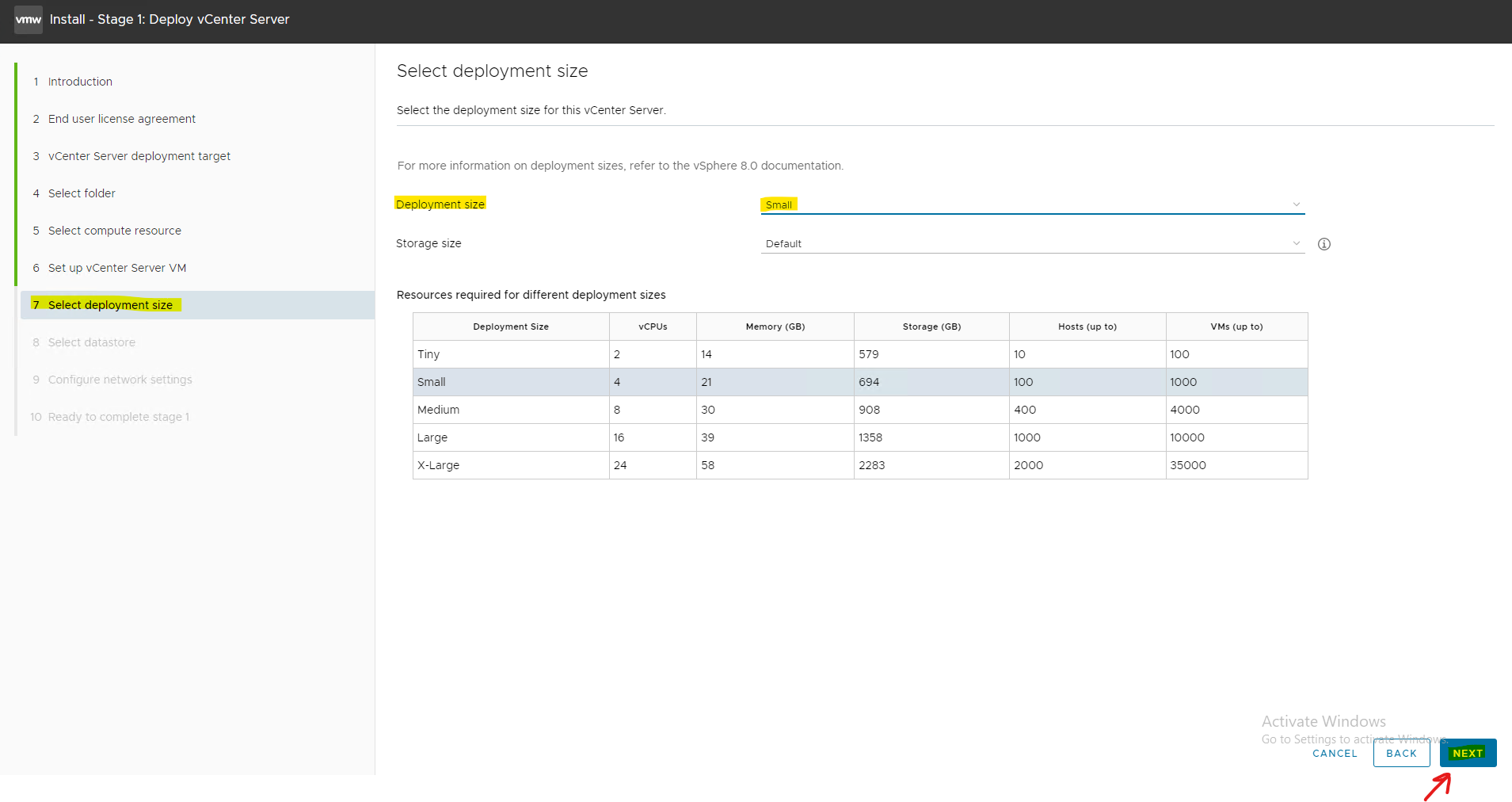The height and width of the screenshot is (802, 1512).
Task: Click the VMs (up to) column header
Action: (x=1236, y=327)
